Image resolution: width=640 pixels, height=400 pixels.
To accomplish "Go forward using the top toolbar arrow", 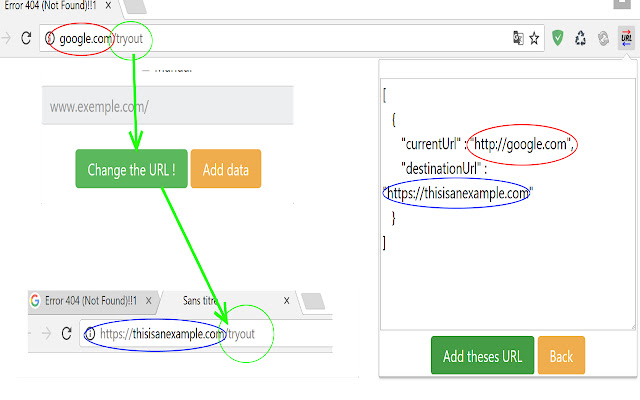I will click(x=6, y=38).
